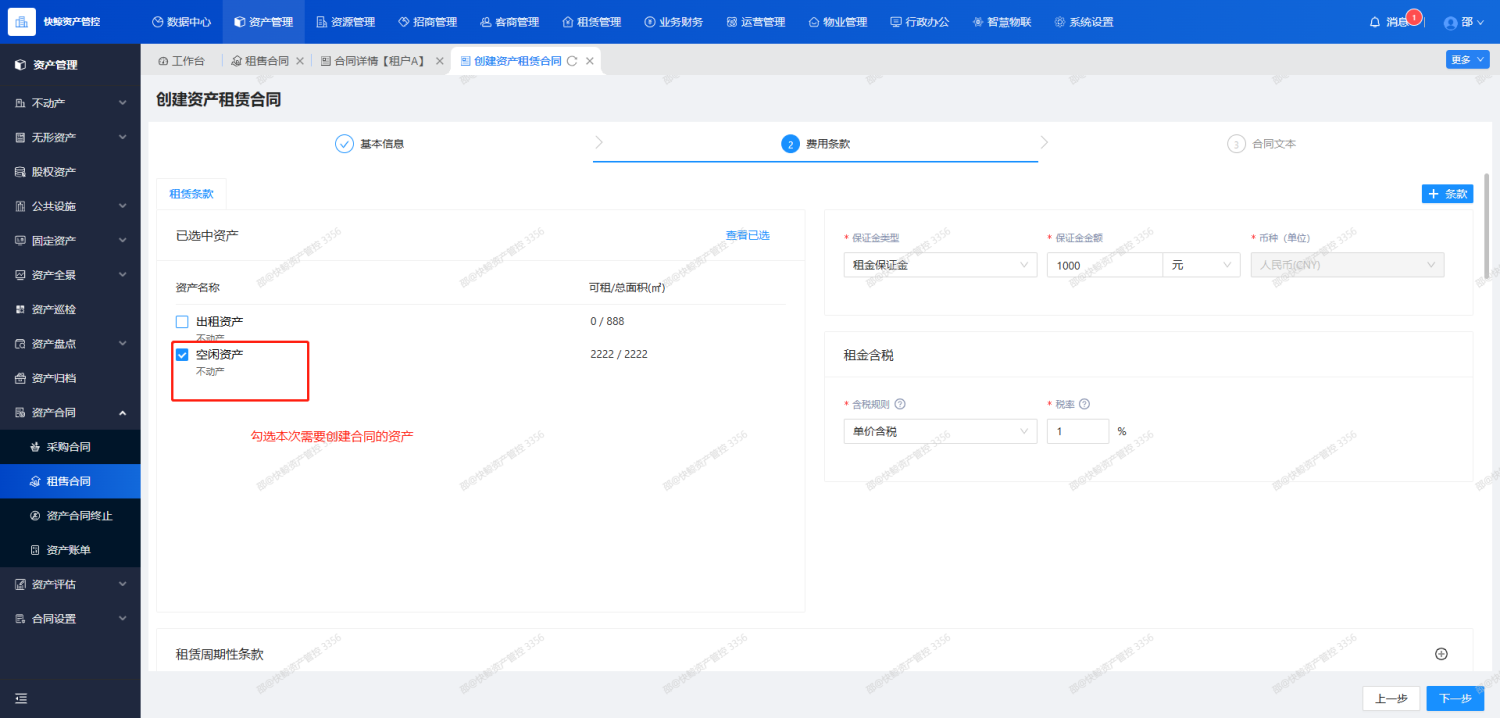This screenshot has height=718, width=1500.
Task: Open the 智慧物联 top menu
Action: (x=1001, y=22)
